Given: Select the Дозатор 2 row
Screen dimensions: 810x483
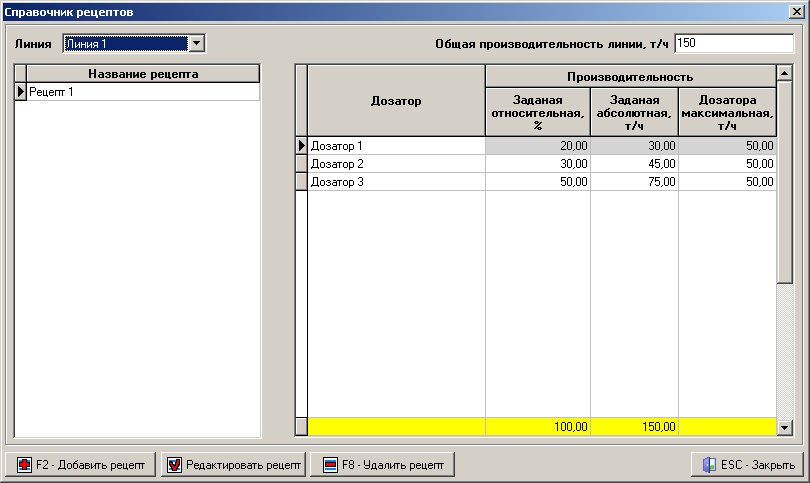Looking at the screenshot, I should coord(396,164).
